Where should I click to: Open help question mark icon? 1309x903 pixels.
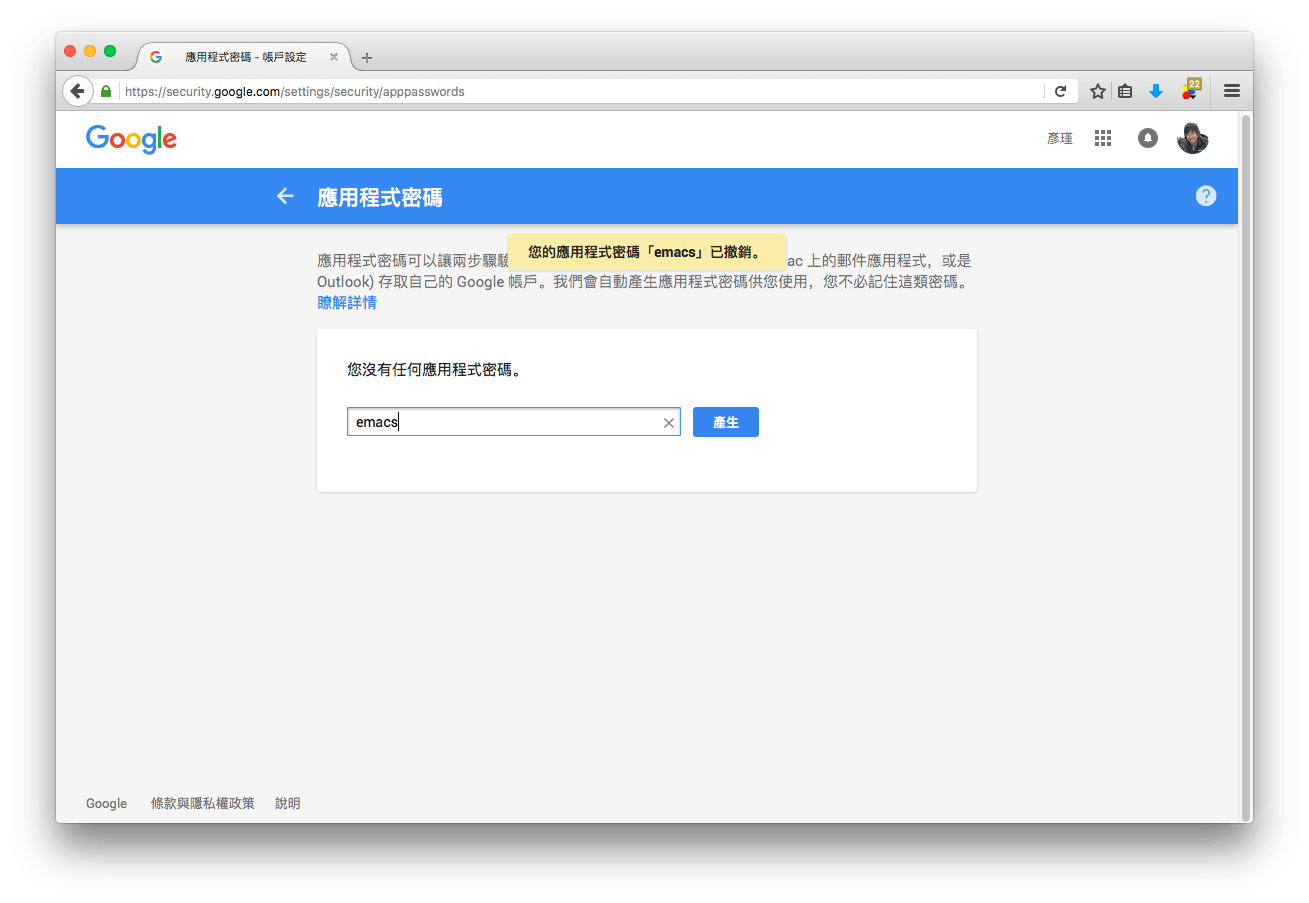pyautogui.click(x=1206, y=196)
